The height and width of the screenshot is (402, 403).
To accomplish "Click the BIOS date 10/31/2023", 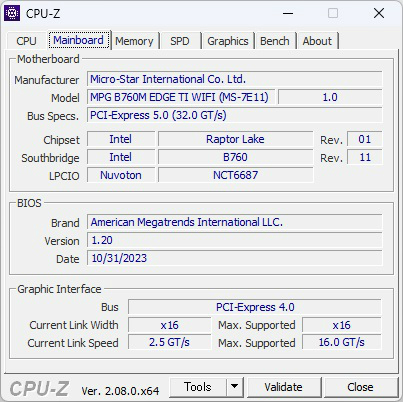I will (235, 258).
